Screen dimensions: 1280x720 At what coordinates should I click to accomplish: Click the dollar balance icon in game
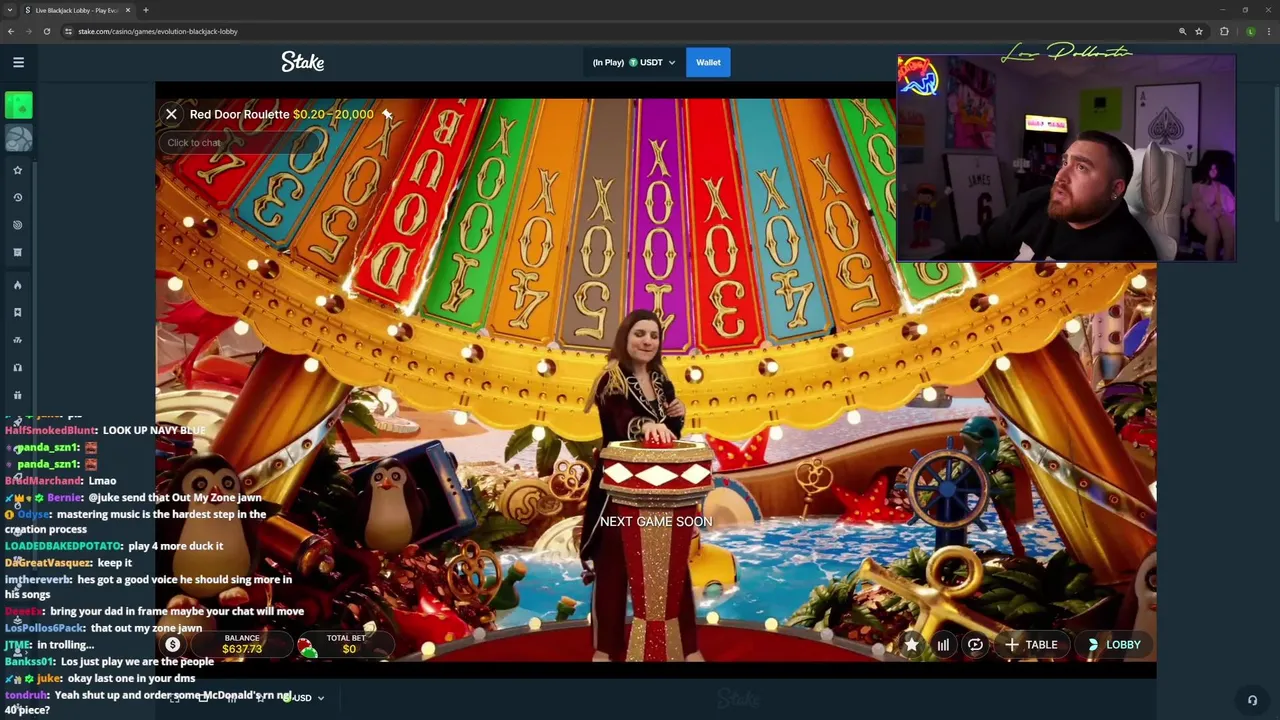point(173,645)
